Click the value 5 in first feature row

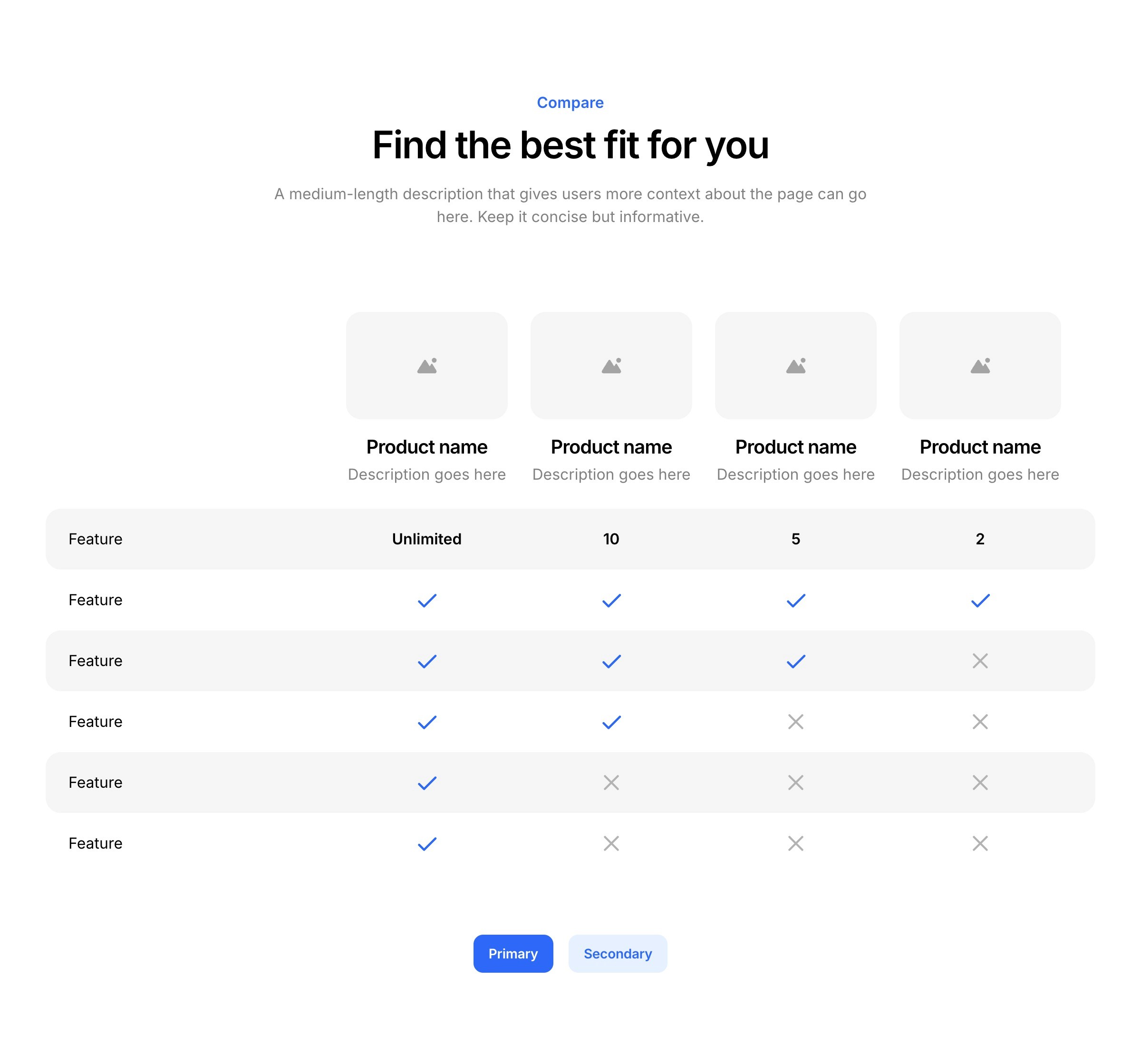795,539
